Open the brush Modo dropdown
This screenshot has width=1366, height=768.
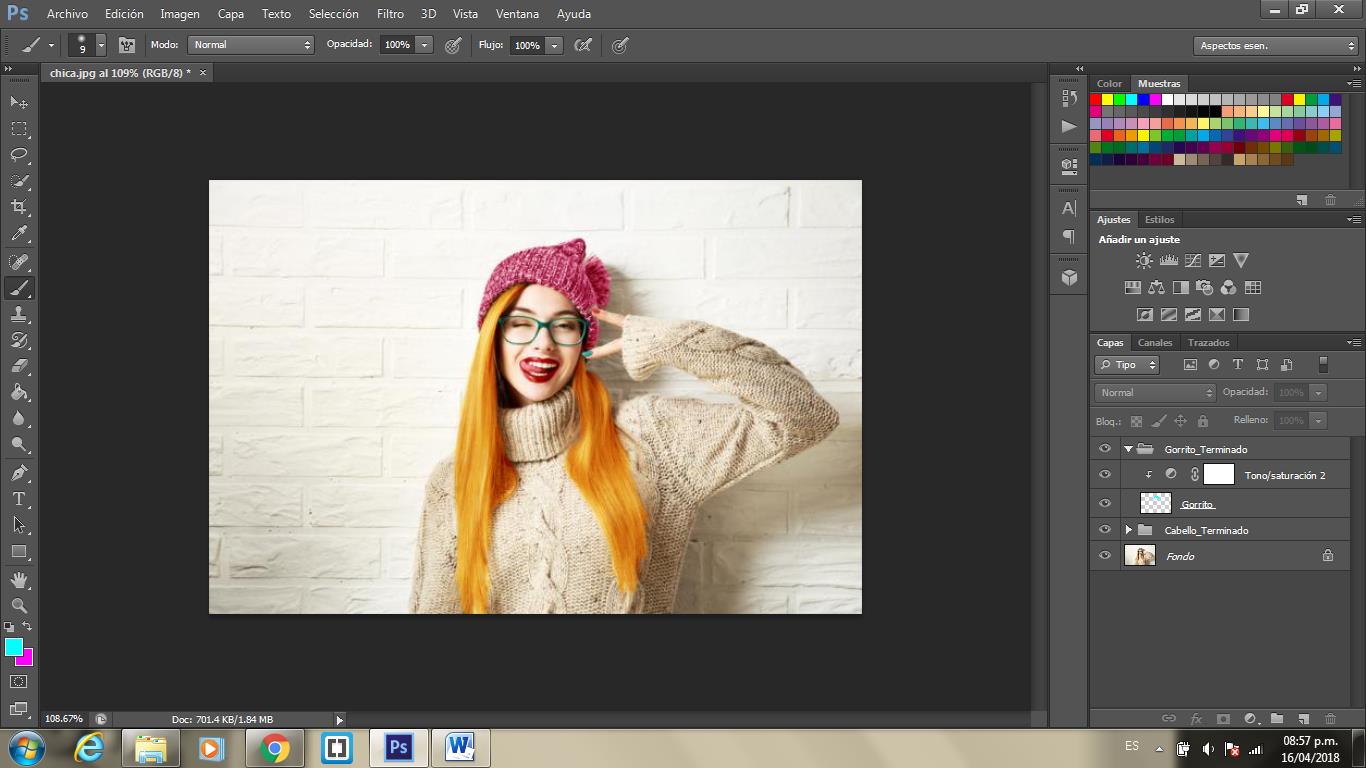(251, 45)
